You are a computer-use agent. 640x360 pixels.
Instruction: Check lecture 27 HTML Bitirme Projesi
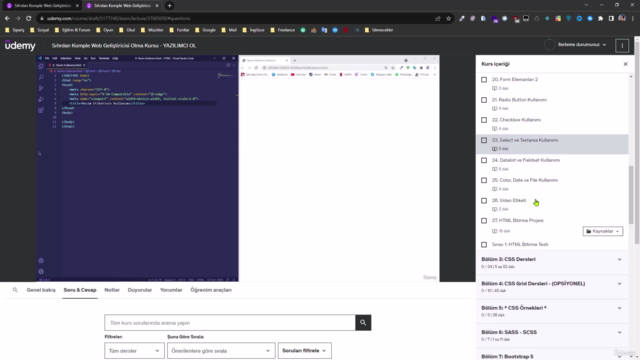click(x=484, y=220)
